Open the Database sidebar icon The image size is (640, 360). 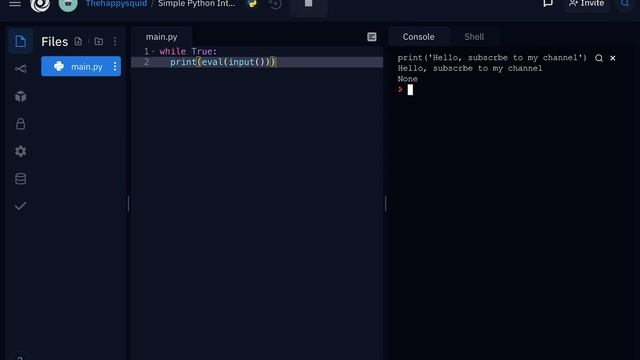point(20,179)
